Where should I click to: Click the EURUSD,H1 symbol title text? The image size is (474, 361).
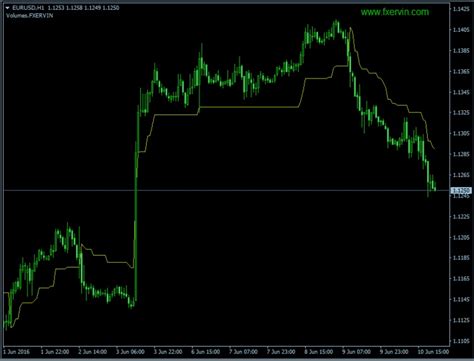coord(28,8)
